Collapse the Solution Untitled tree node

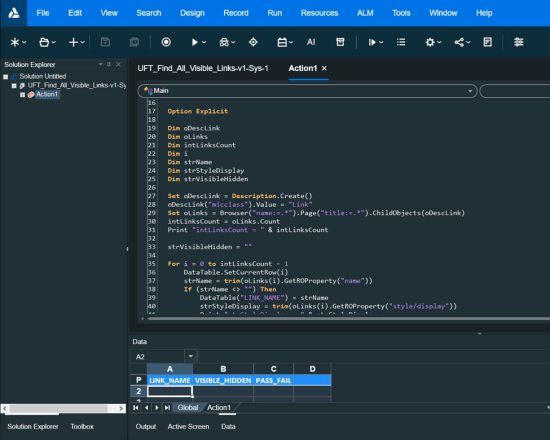pos(6,76)
